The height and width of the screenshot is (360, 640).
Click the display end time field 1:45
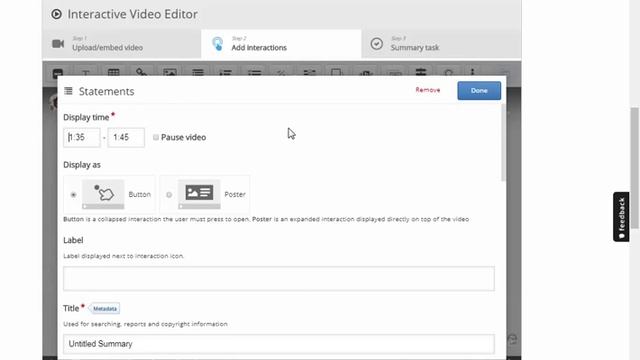(x=126, y=138)
